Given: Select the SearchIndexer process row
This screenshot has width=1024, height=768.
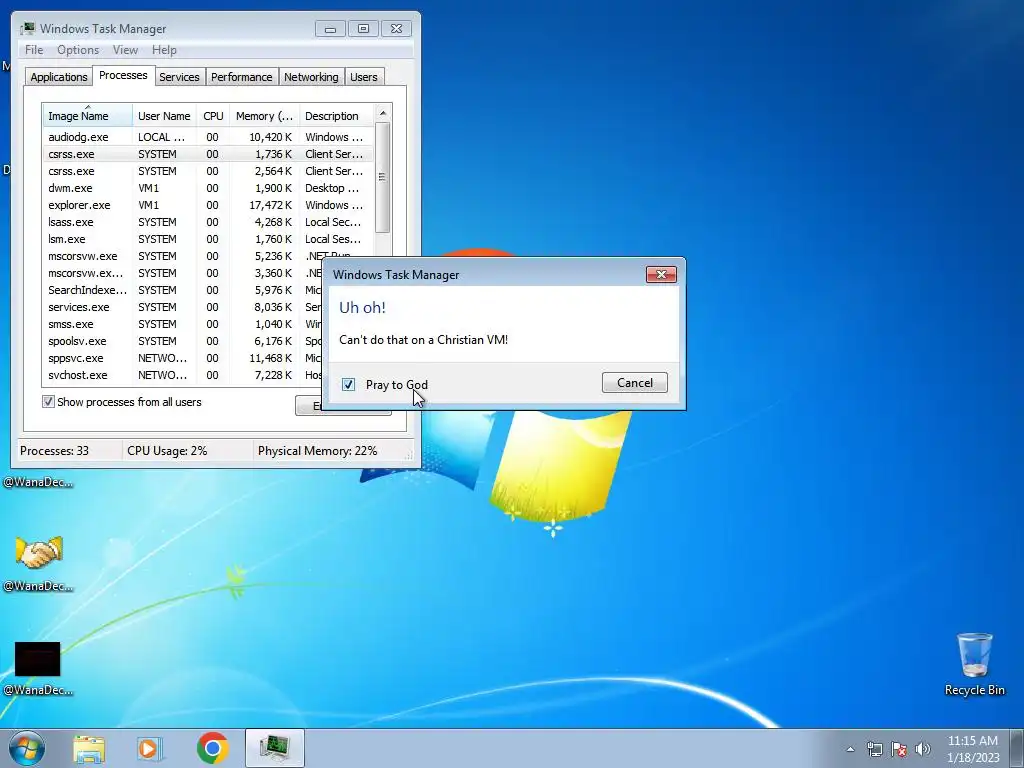Looking at the screenshot, I should pos(183,289).
